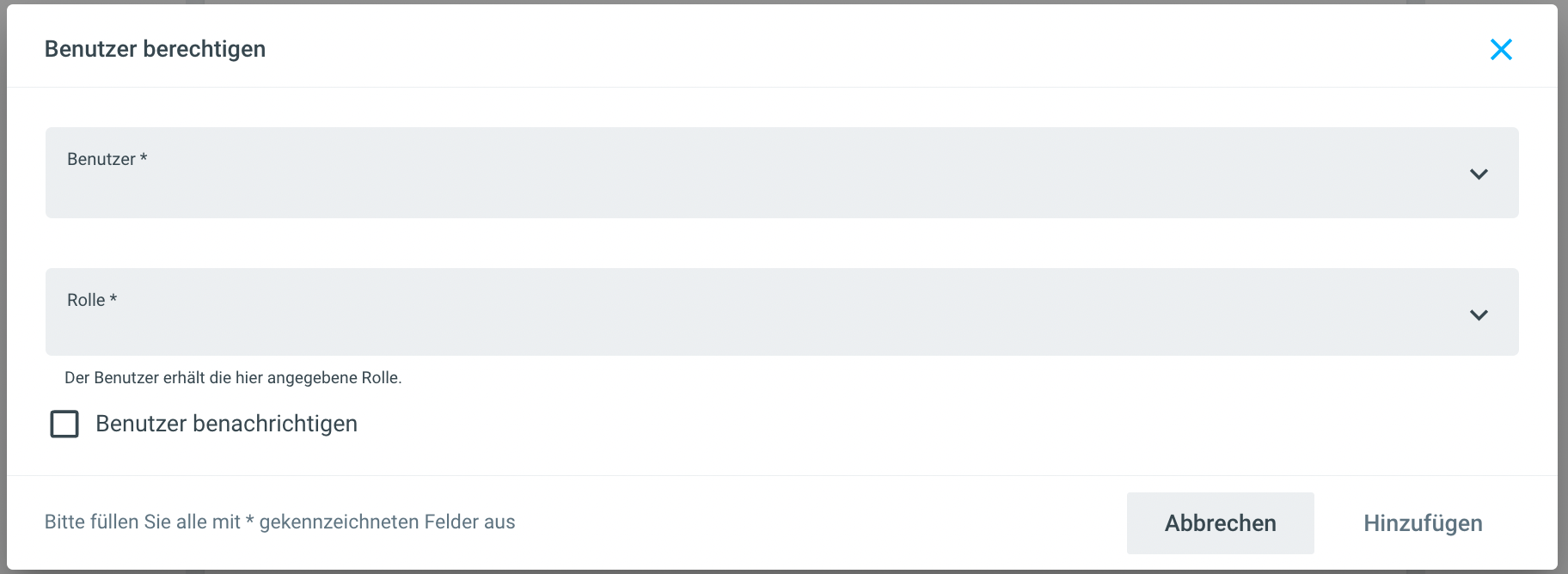Confirm by clicking Hinzufügen

[1422, 523]
